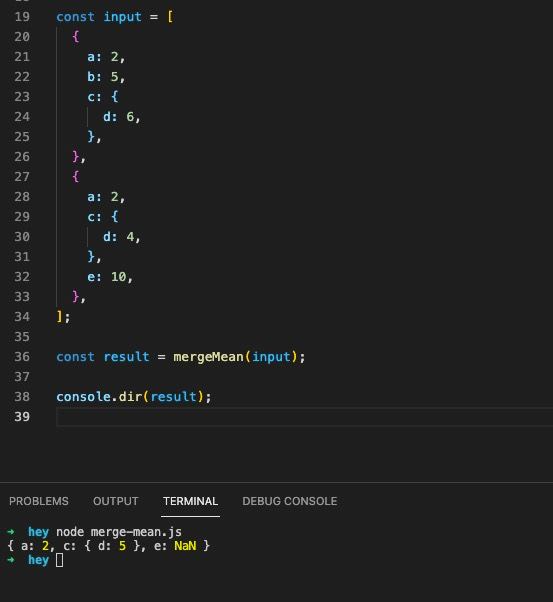
Task: Click closing '},' on line 26
Action: pyautogui.click(x=79, y=157)
